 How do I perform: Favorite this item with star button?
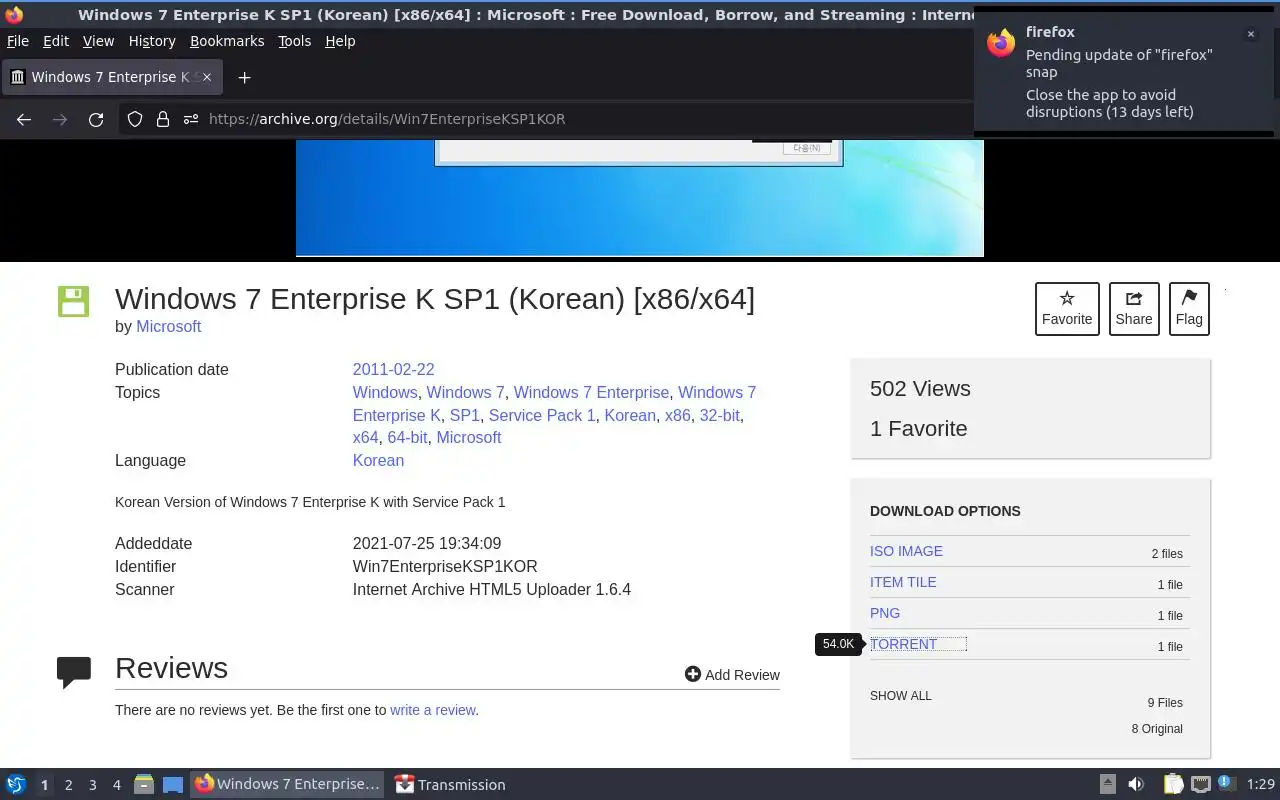coord(1067,309)
